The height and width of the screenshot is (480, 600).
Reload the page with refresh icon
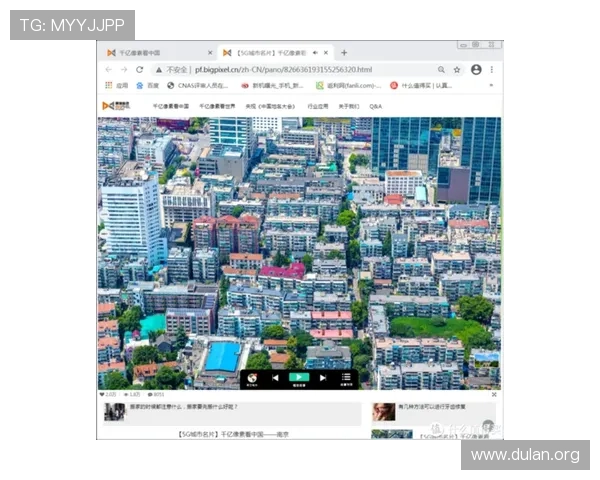(x=139, y=70)
